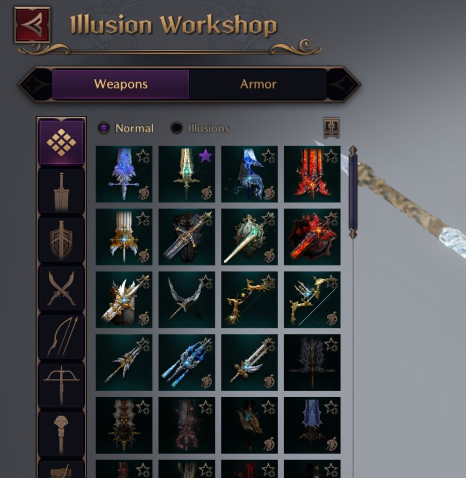
Task: Switch to the Armor tab
Action: (x=258, y=84)
